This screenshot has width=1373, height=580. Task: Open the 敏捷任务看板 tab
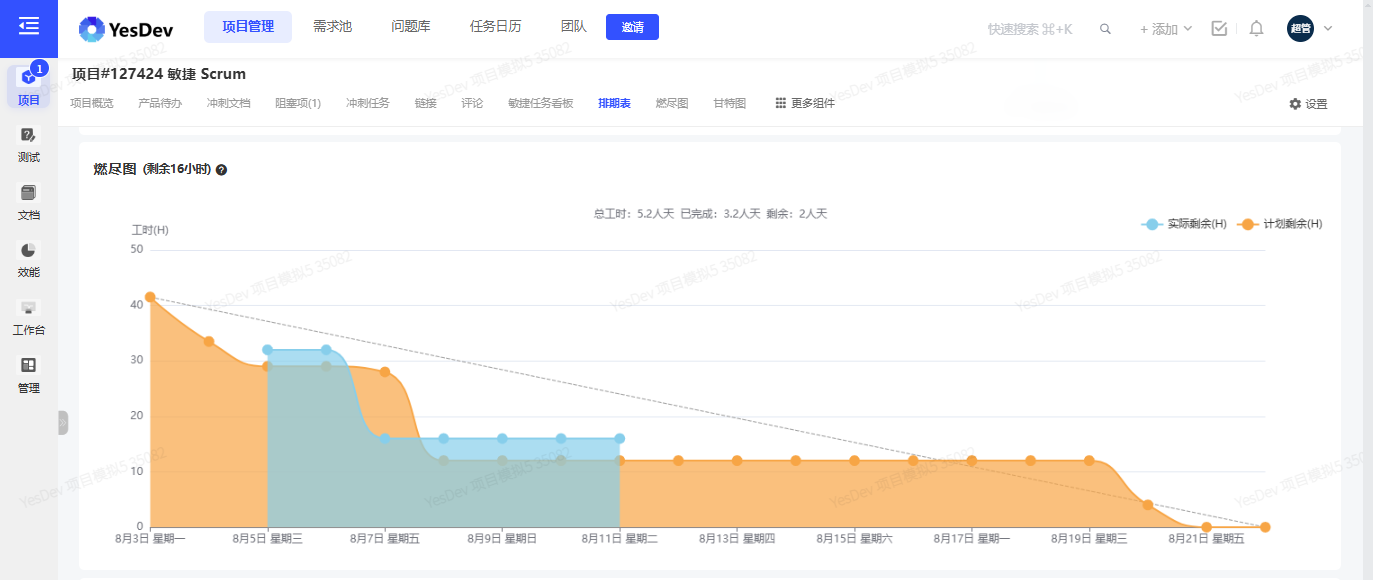click(541, 103)
